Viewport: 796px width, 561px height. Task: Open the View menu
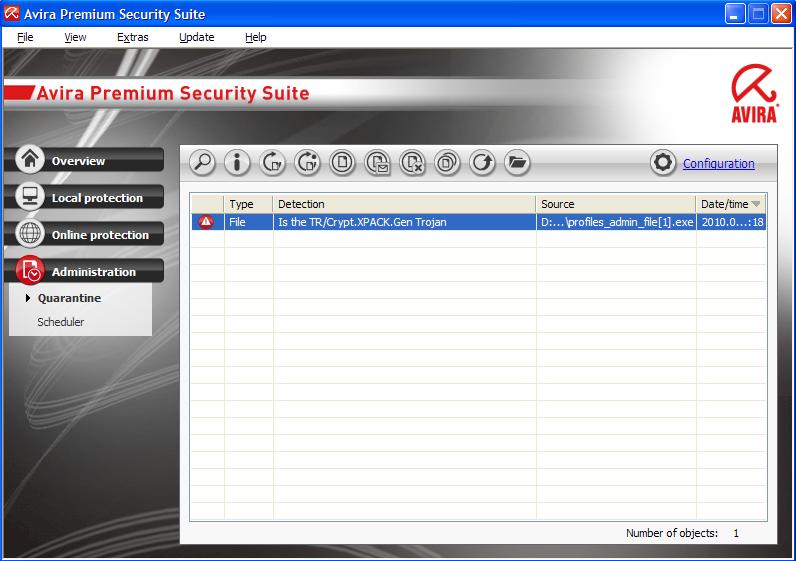(x=75, y=37)
